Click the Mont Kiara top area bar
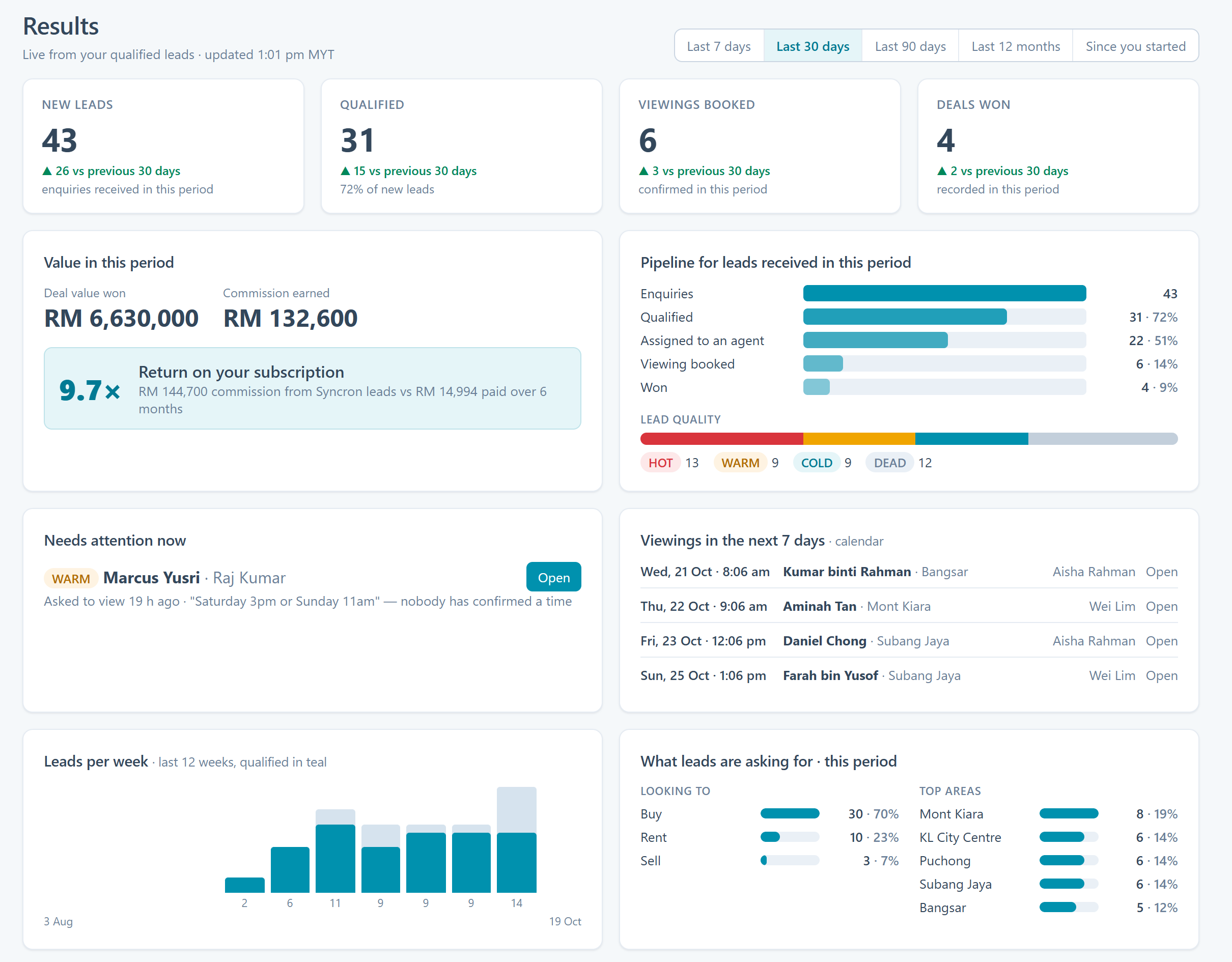 pyautogui.click(x=1069, y=814)
